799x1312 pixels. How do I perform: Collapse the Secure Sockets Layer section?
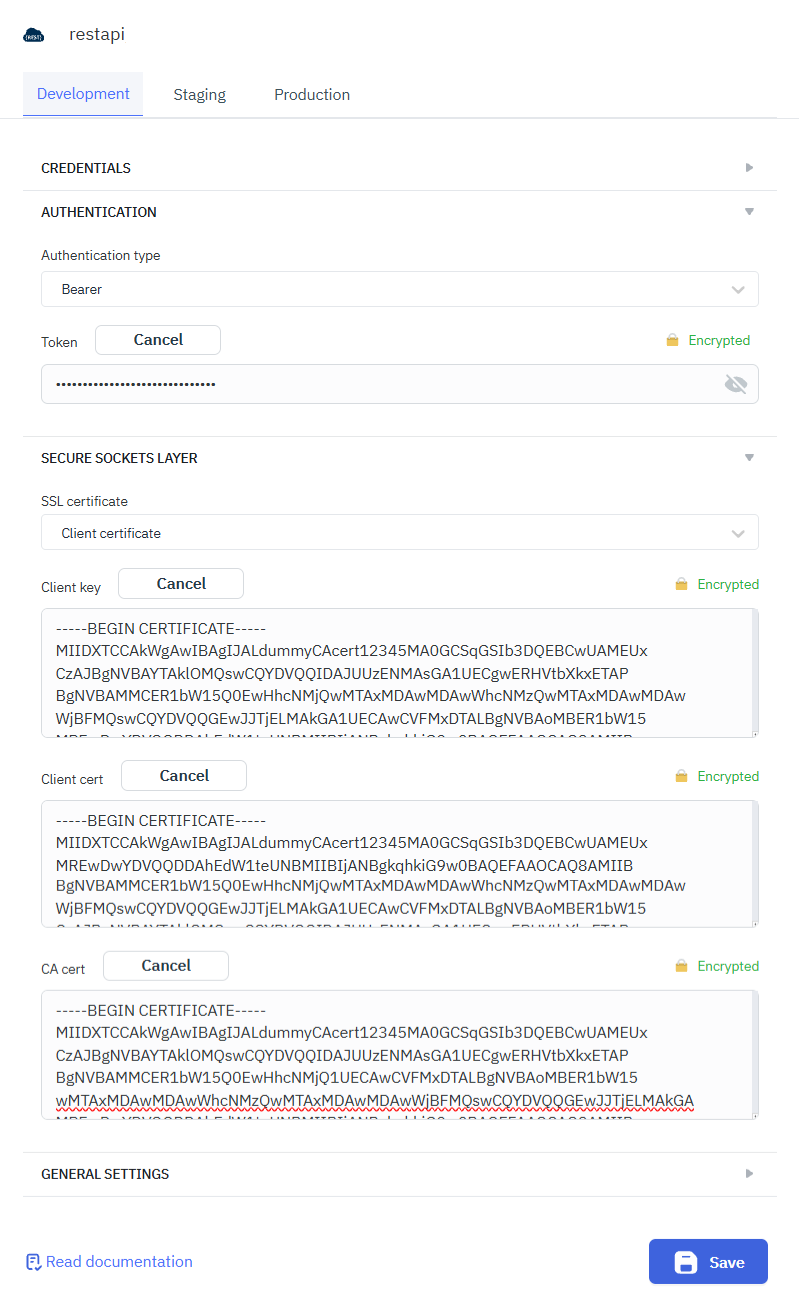click(749, 458)
